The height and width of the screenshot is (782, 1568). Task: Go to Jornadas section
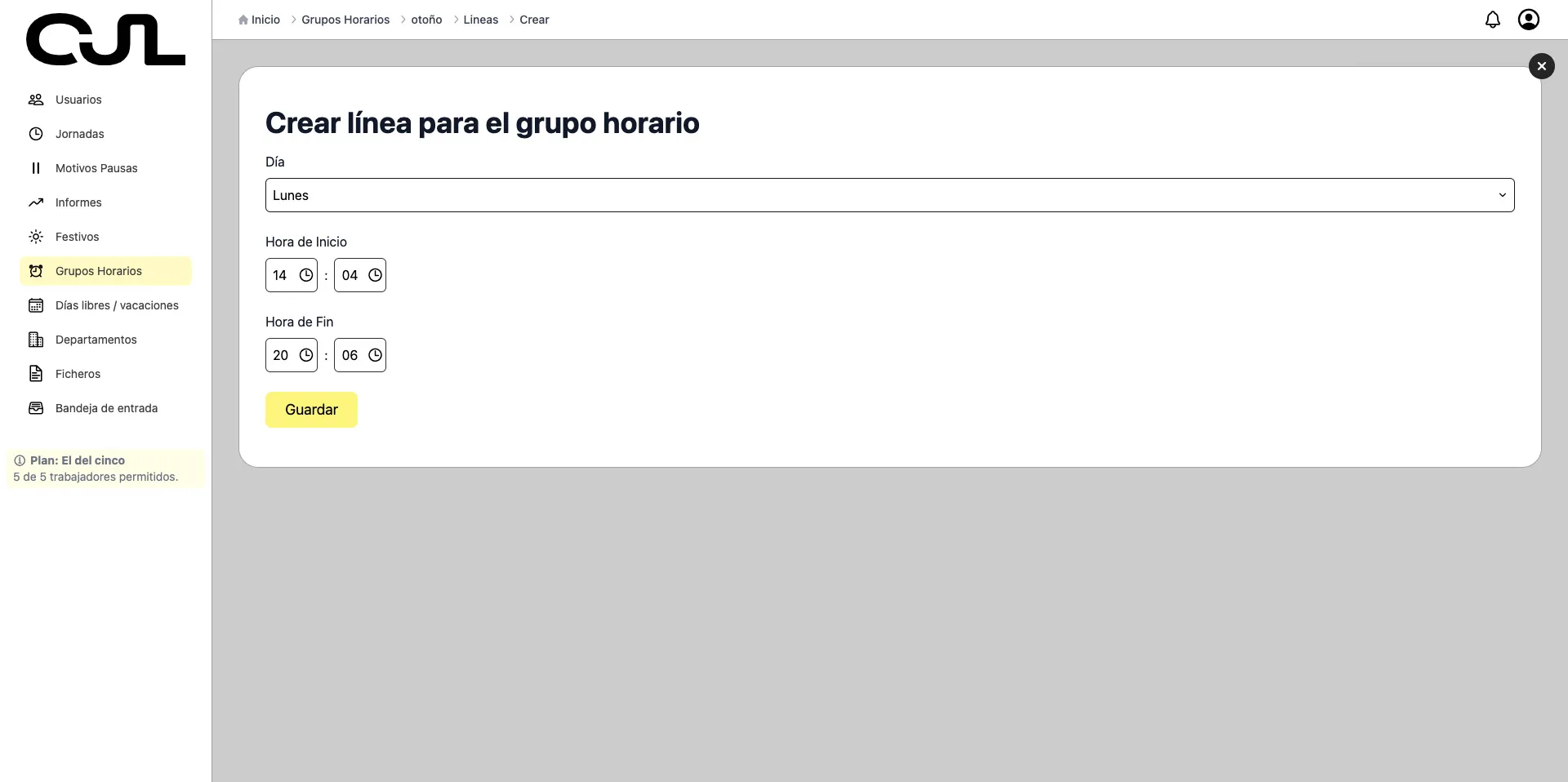79,134
